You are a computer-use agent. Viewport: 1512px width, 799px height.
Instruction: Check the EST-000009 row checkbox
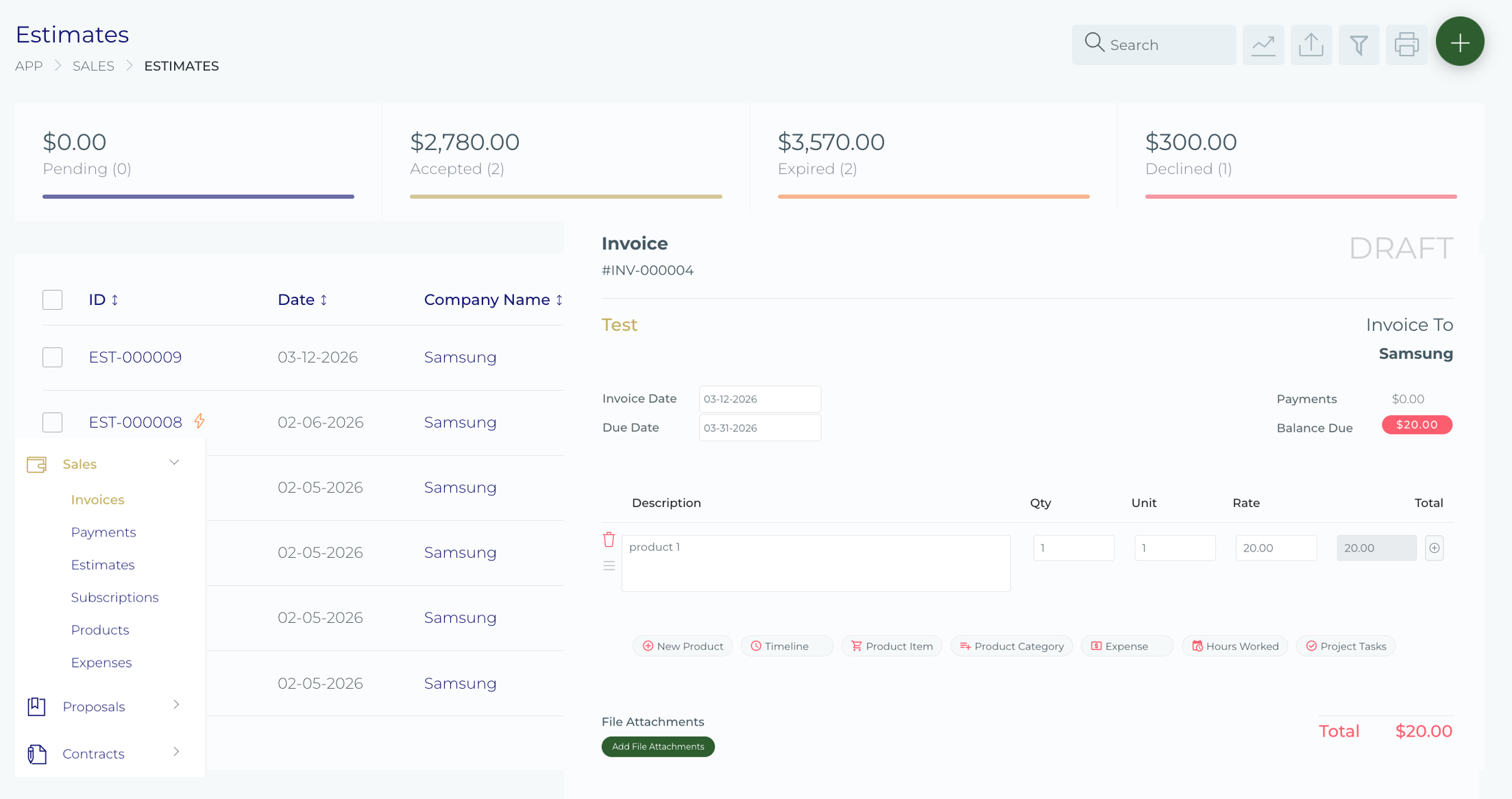click(53, 357)
